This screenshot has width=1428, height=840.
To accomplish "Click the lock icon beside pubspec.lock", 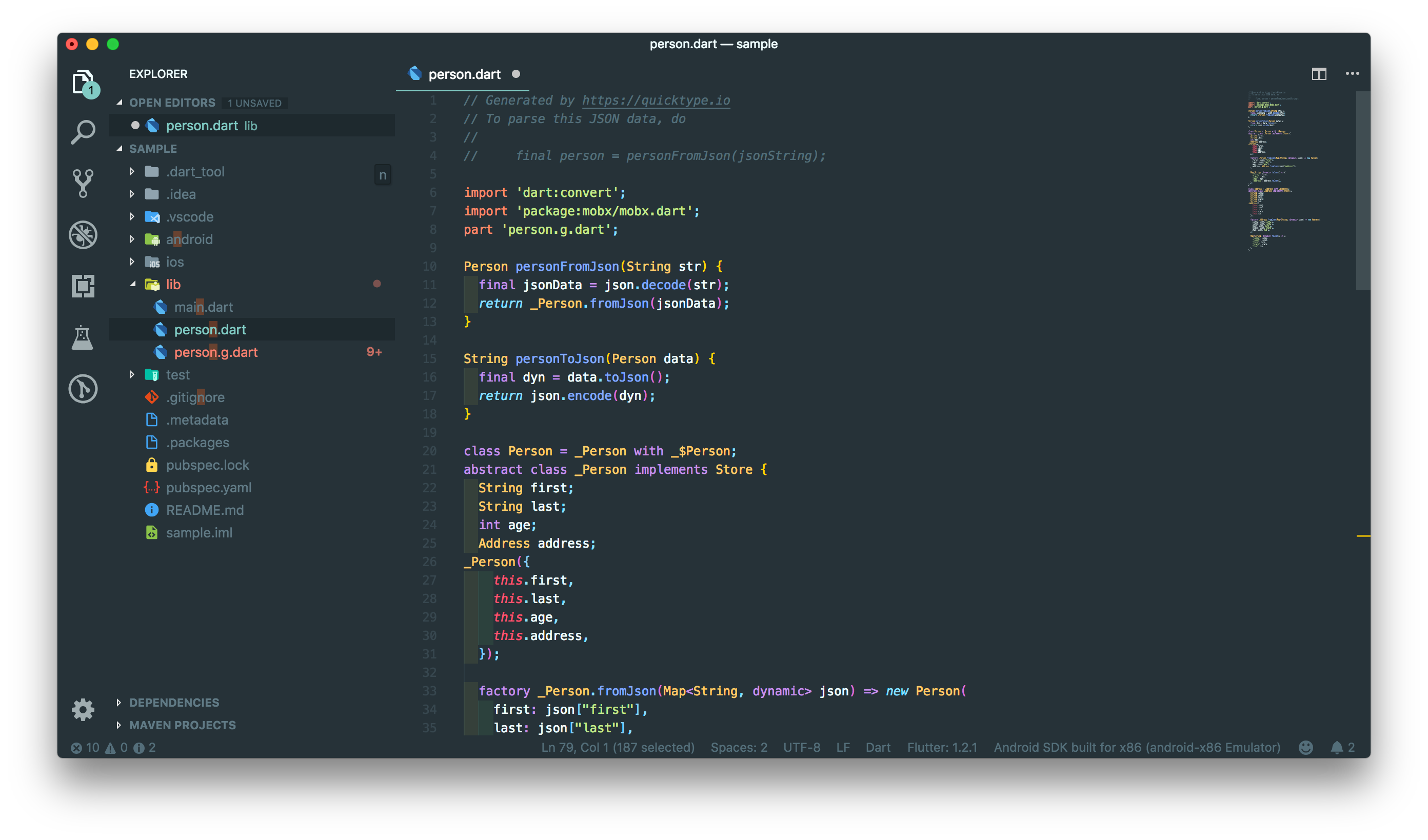I will tap(151, 465).
